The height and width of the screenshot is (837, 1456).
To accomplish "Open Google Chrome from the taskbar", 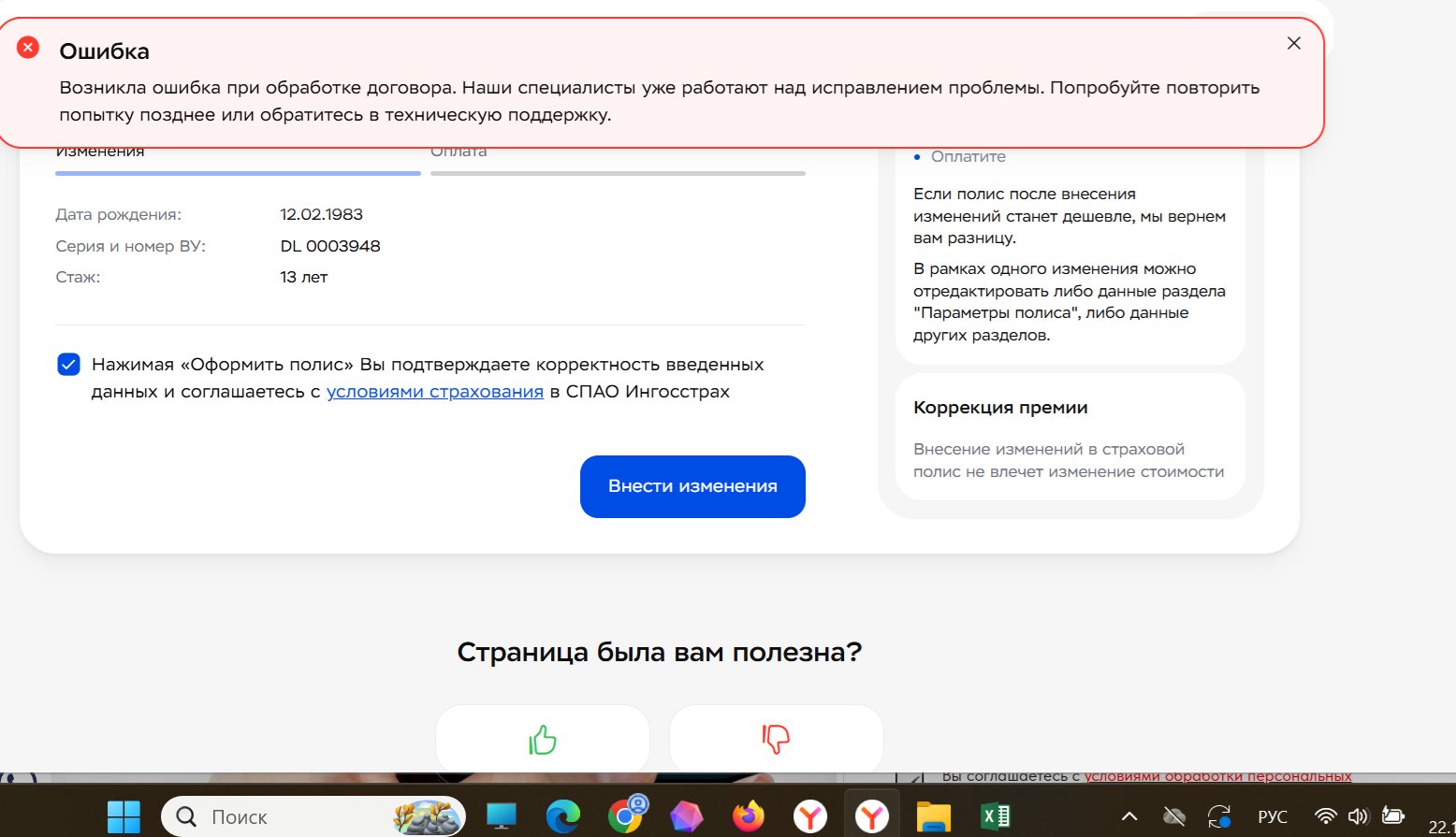I will point(626,816).
